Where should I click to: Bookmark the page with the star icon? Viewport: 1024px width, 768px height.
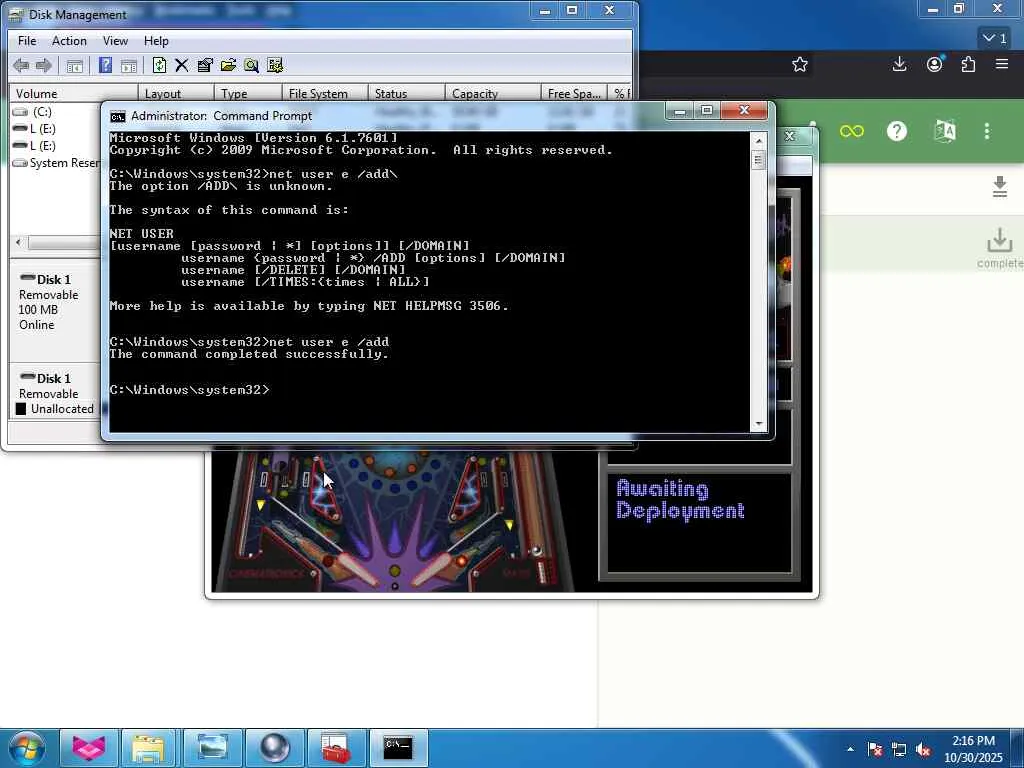pos(800,65)
